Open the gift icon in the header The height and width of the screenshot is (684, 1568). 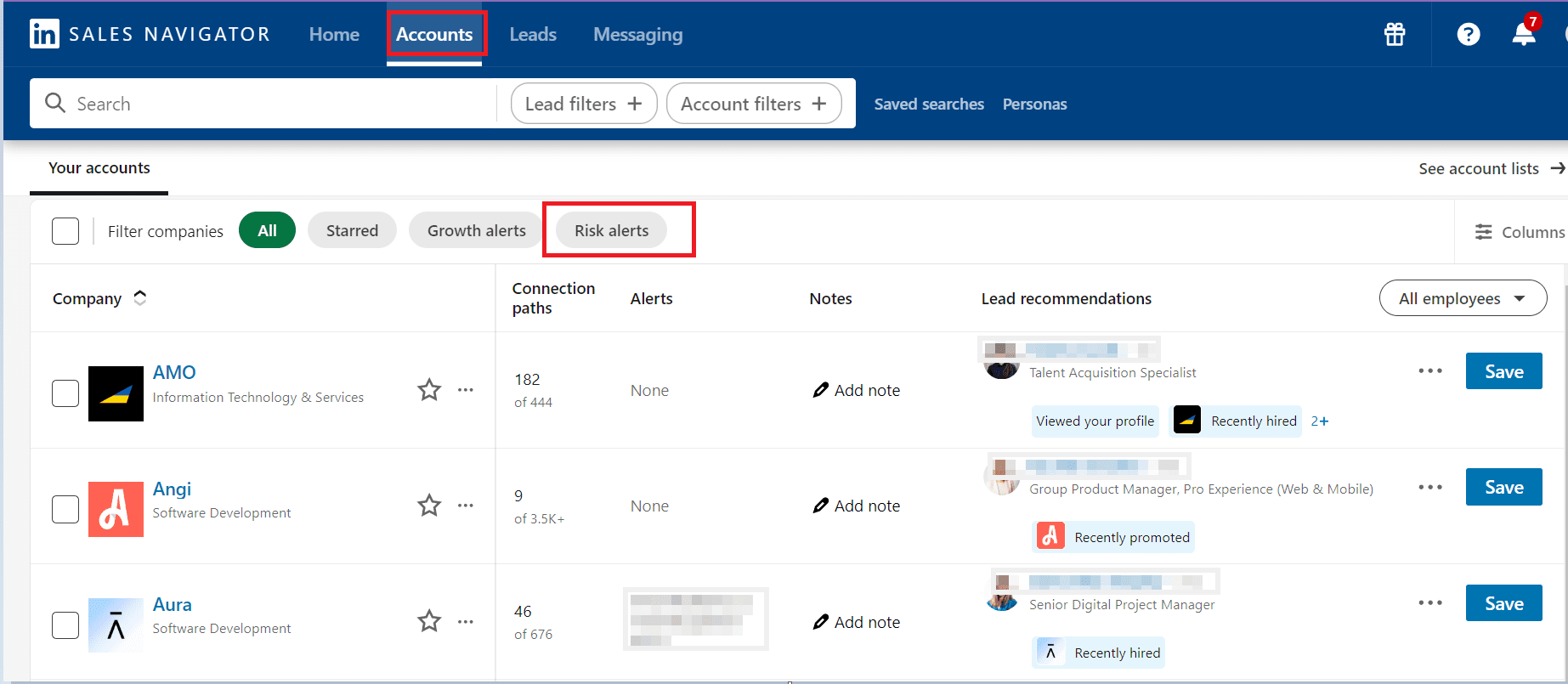pyautogui.click(x=1395, y=34)
